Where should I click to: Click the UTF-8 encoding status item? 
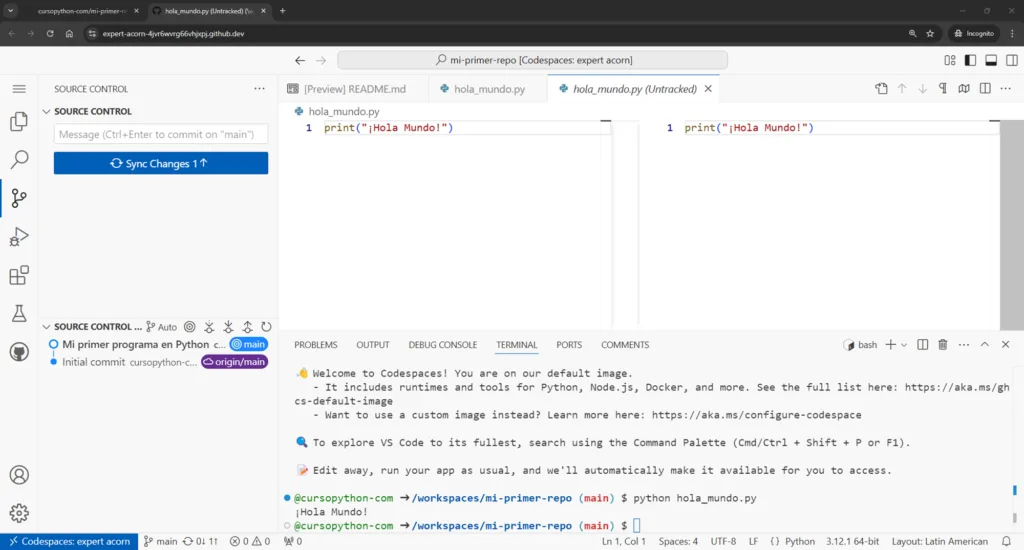point(723,542)
